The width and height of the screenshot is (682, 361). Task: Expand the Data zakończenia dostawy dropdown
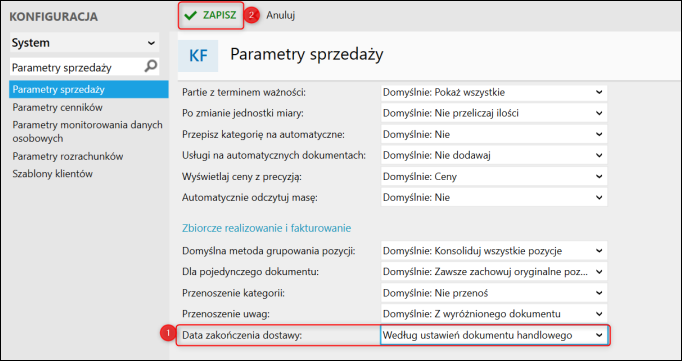tap(494, 335)
